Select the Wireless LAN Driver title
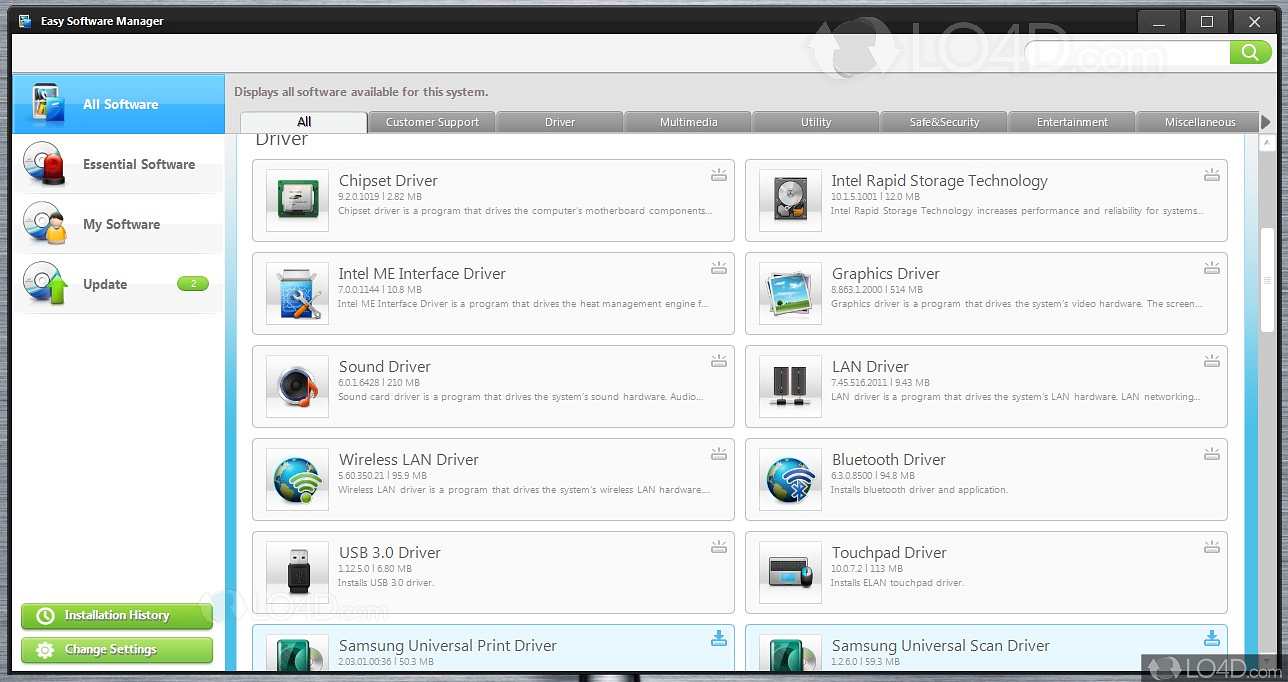This screenshot has width=1288, height=682. 409,460
